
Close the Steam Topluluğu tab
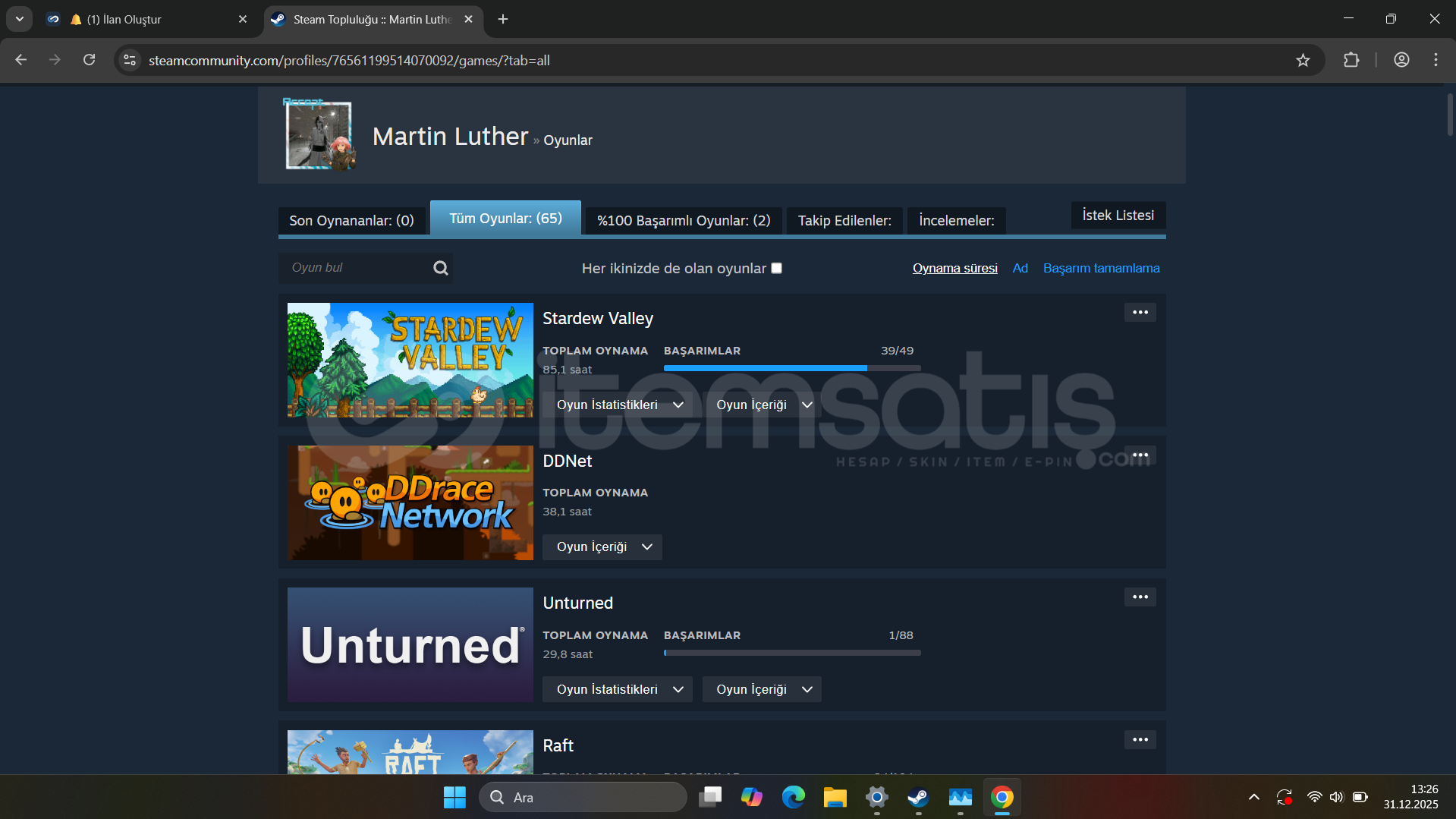coord(468,19)
